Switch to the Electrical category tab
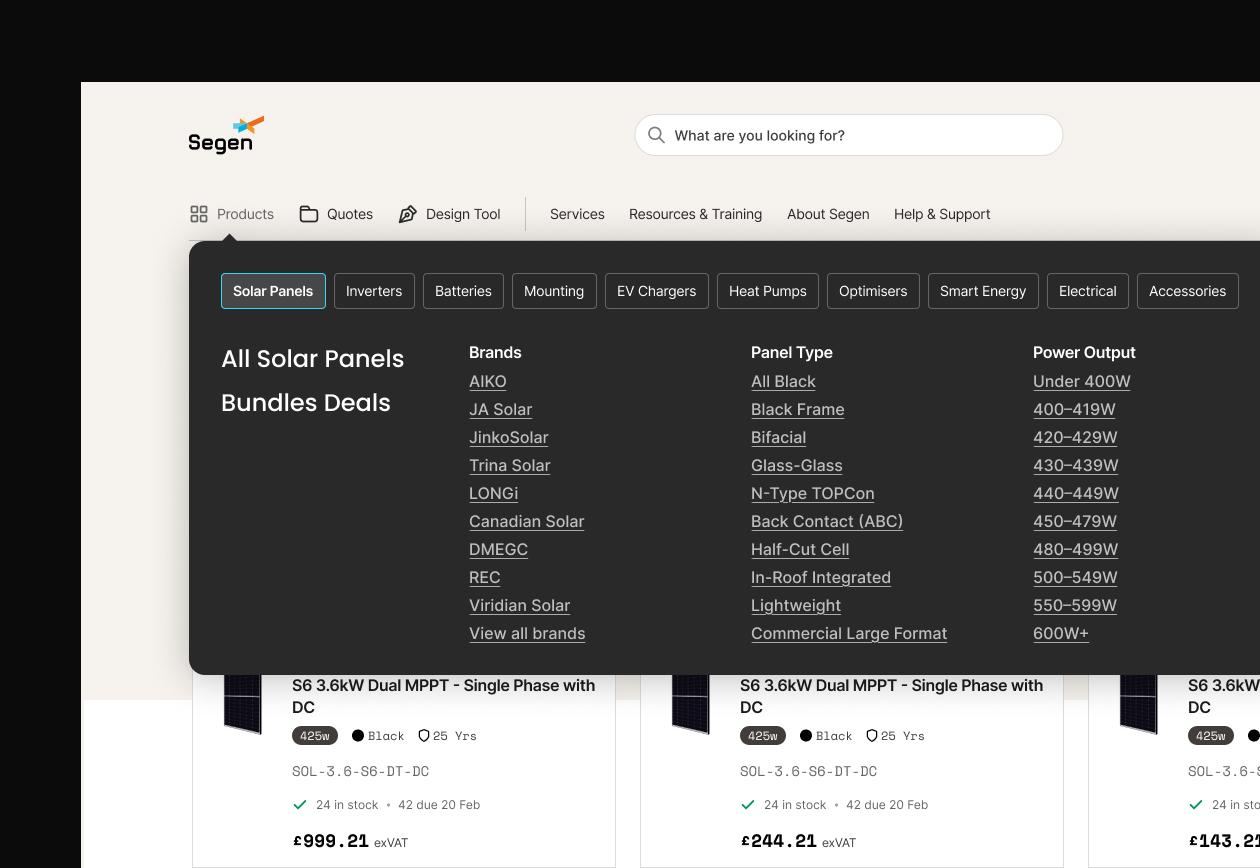1260x868 pixels. point(1088,291)
